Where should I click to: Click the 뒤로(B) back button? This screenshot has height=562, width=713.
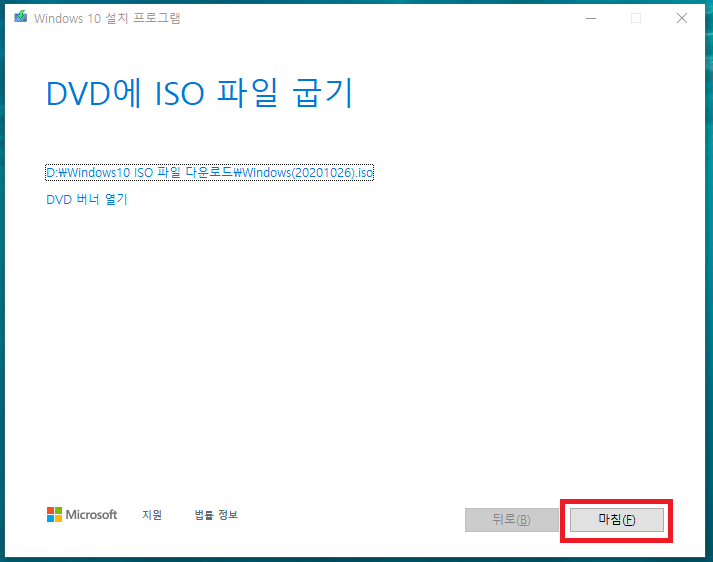click(x=512, y=520)
